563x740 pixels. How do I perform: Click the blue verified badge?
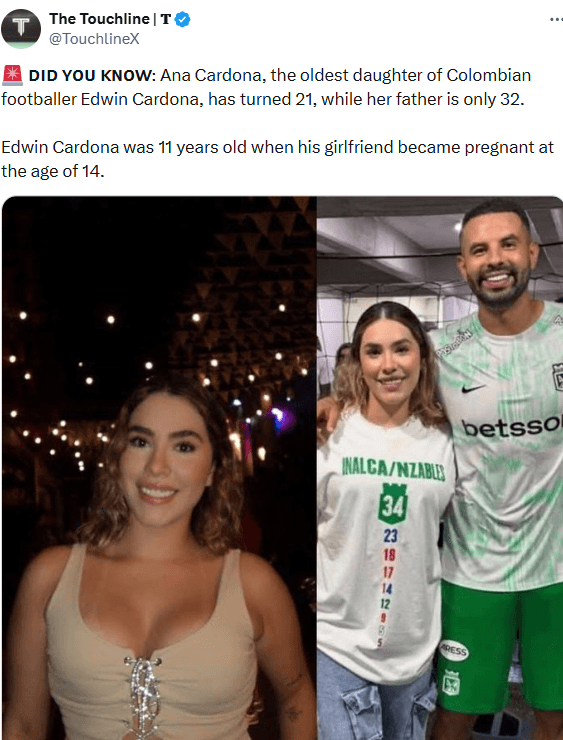pos(183,19)
